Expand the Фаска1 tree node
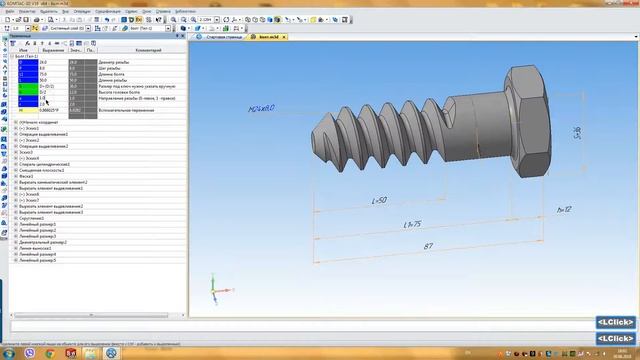The height and width of the screenshot is (360, 640). [16, 176]
